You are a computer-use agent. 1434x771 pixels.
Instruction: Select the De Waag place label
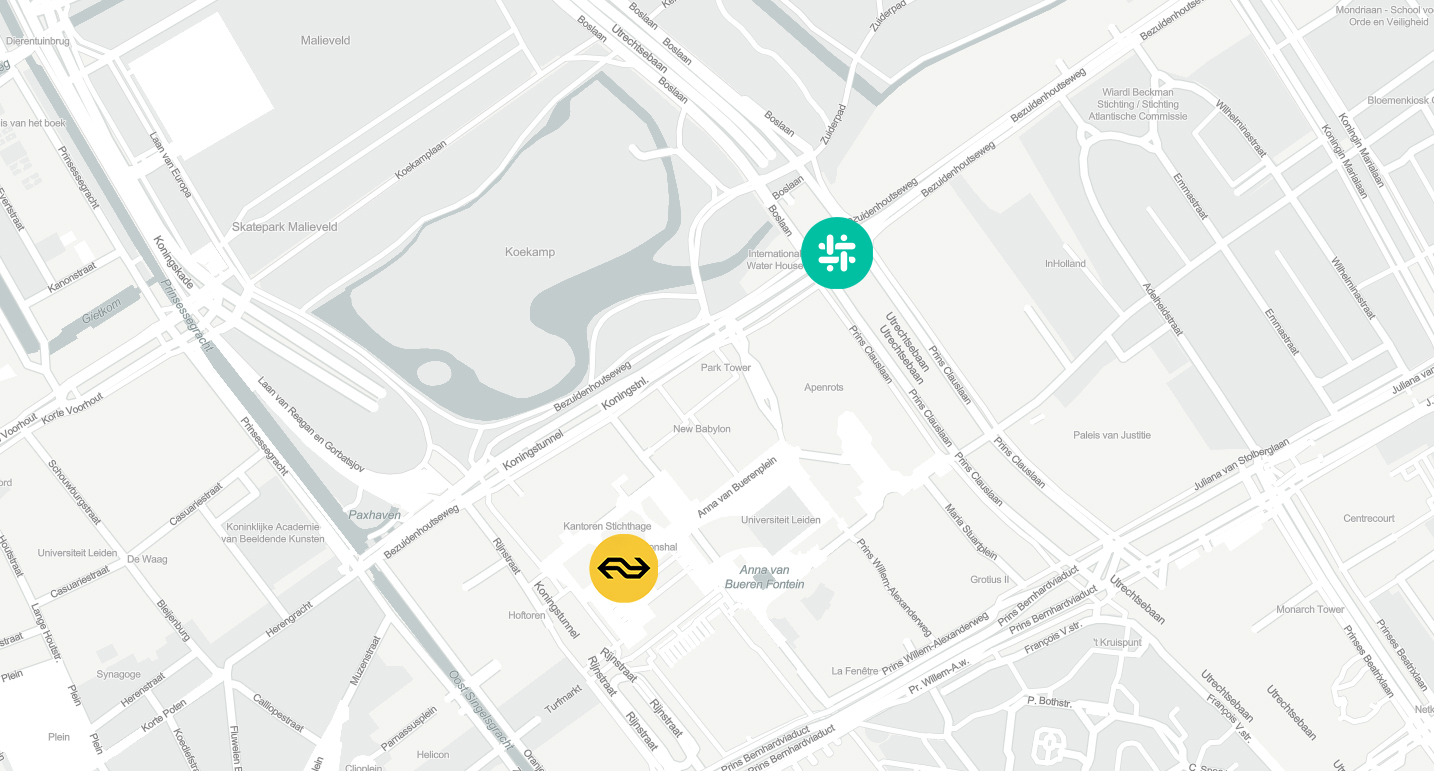[x=147, y=560]
